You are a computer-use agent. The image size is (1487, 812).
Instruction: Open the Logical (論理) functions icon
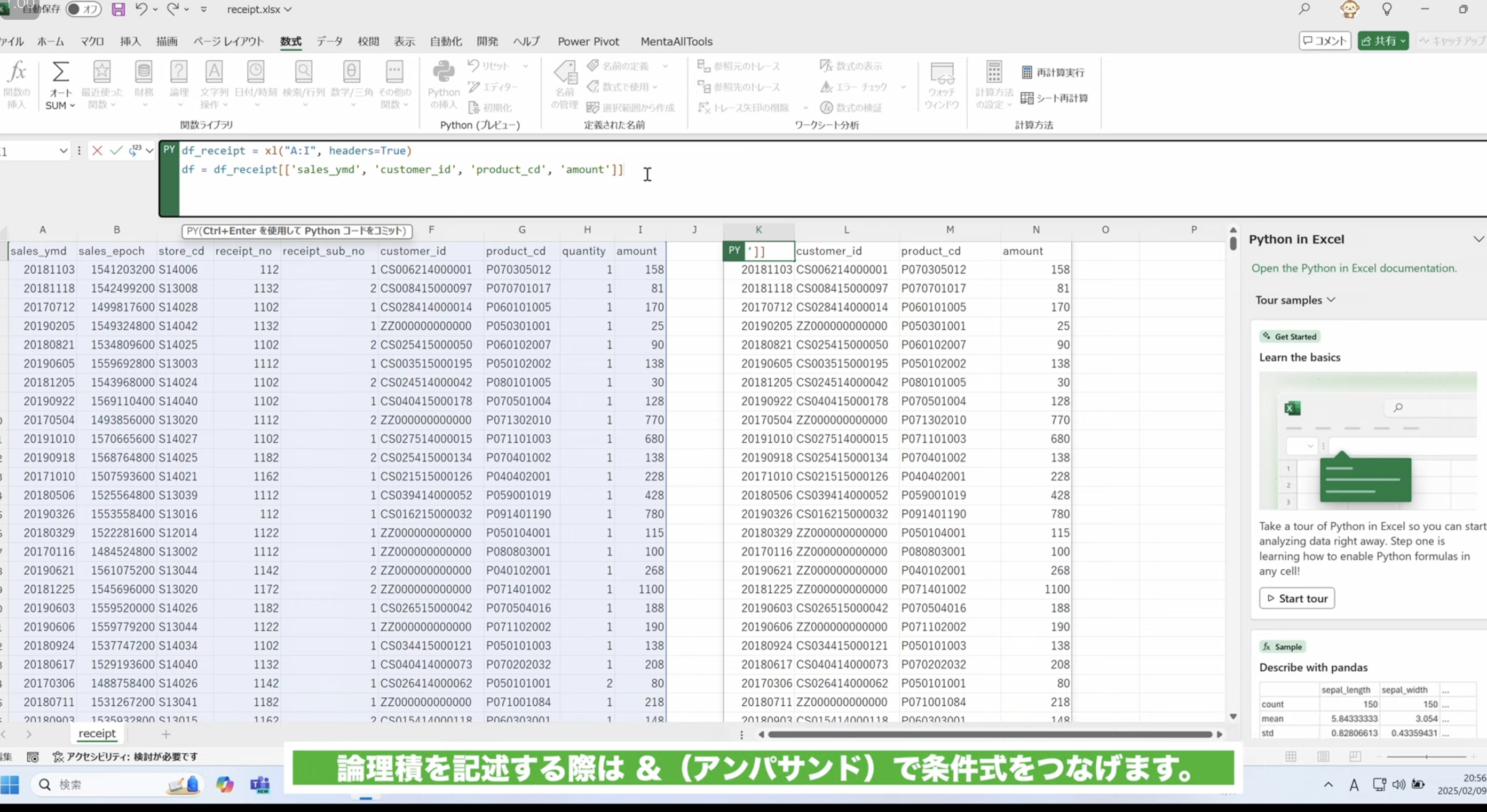[179, 71]
